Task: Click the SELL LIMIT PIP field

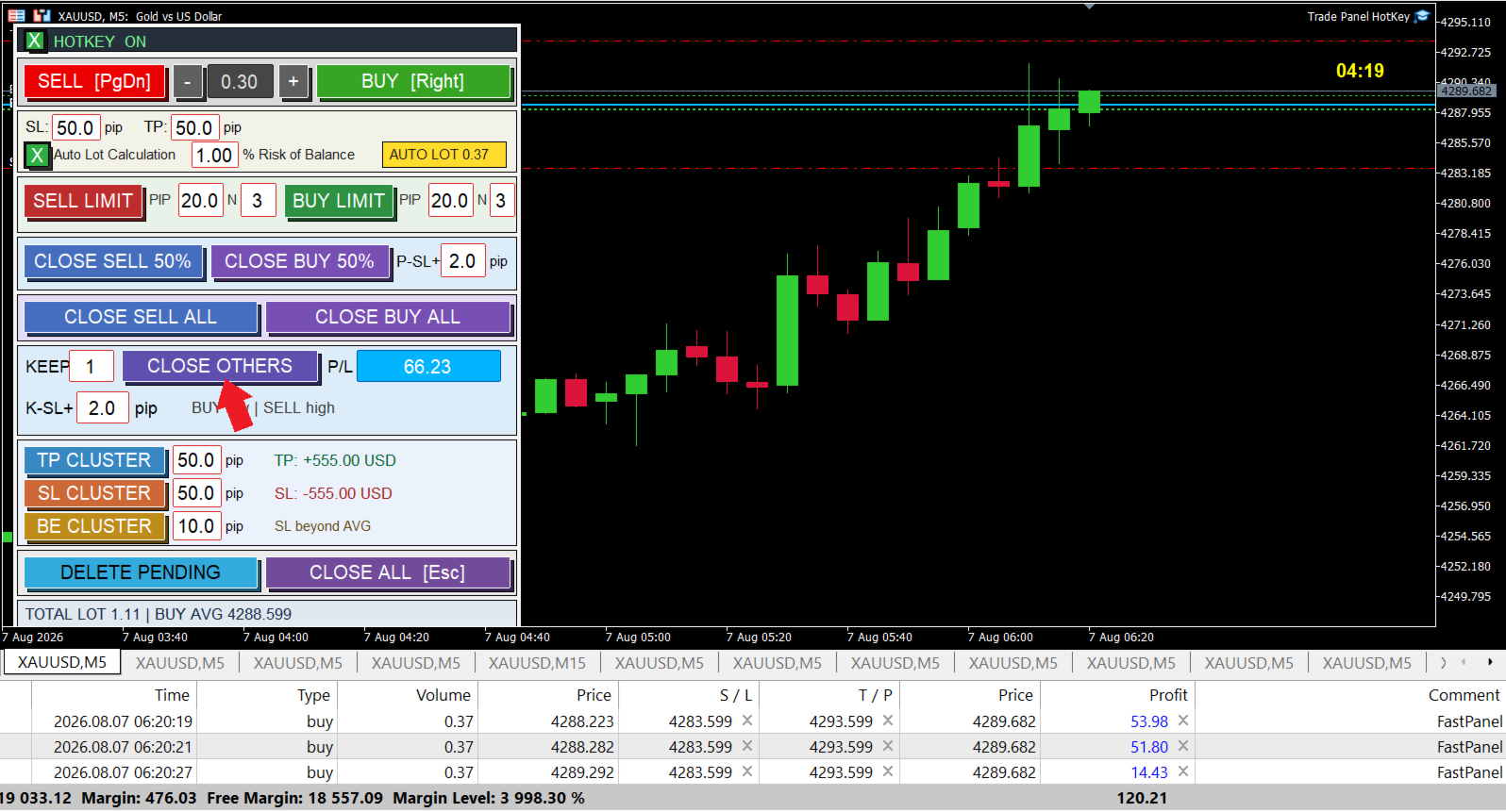Action: click(200, 201)
